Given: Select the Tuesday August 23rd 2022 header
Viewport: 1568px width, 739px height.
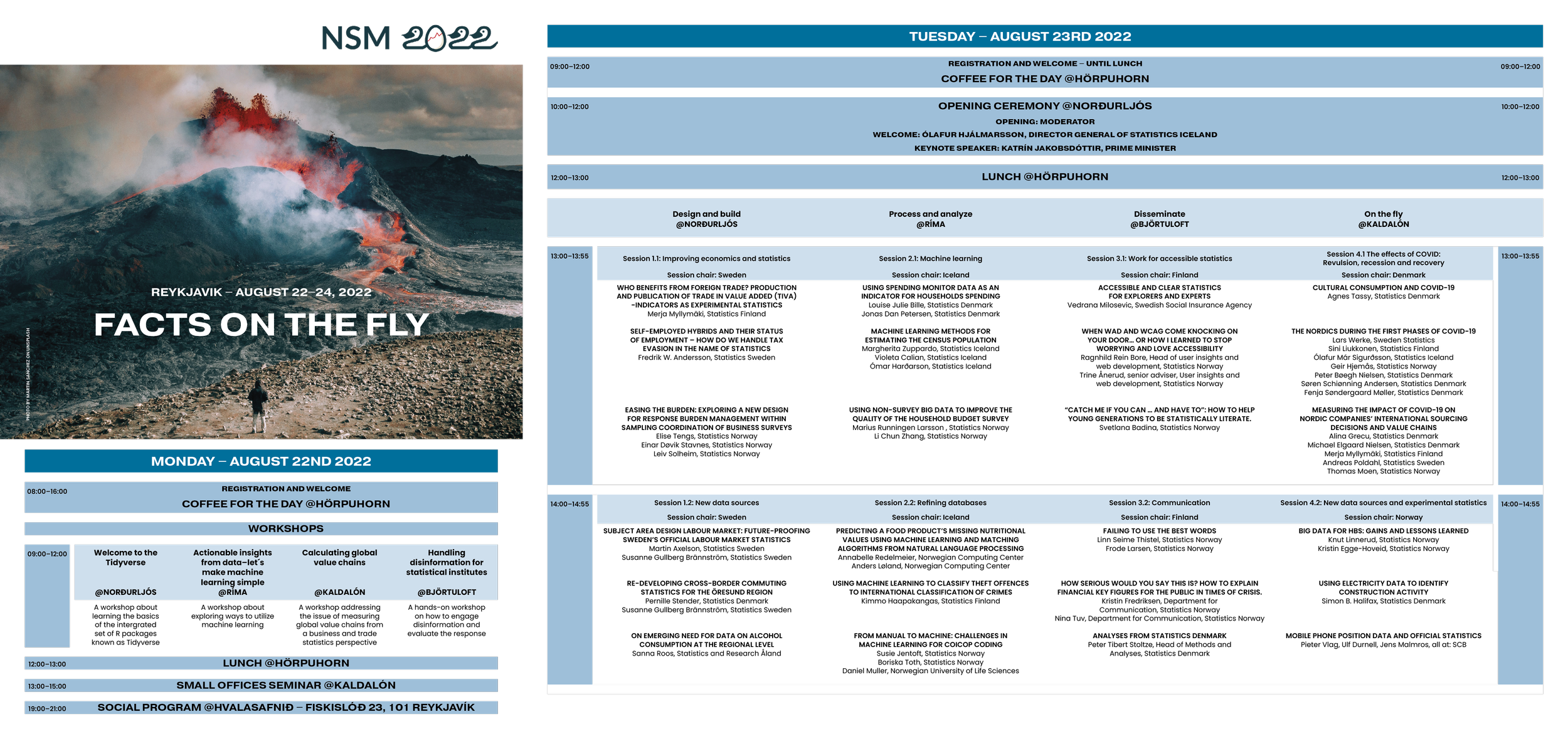Looking at the screenshot, I should click(x=1020, y=36).
